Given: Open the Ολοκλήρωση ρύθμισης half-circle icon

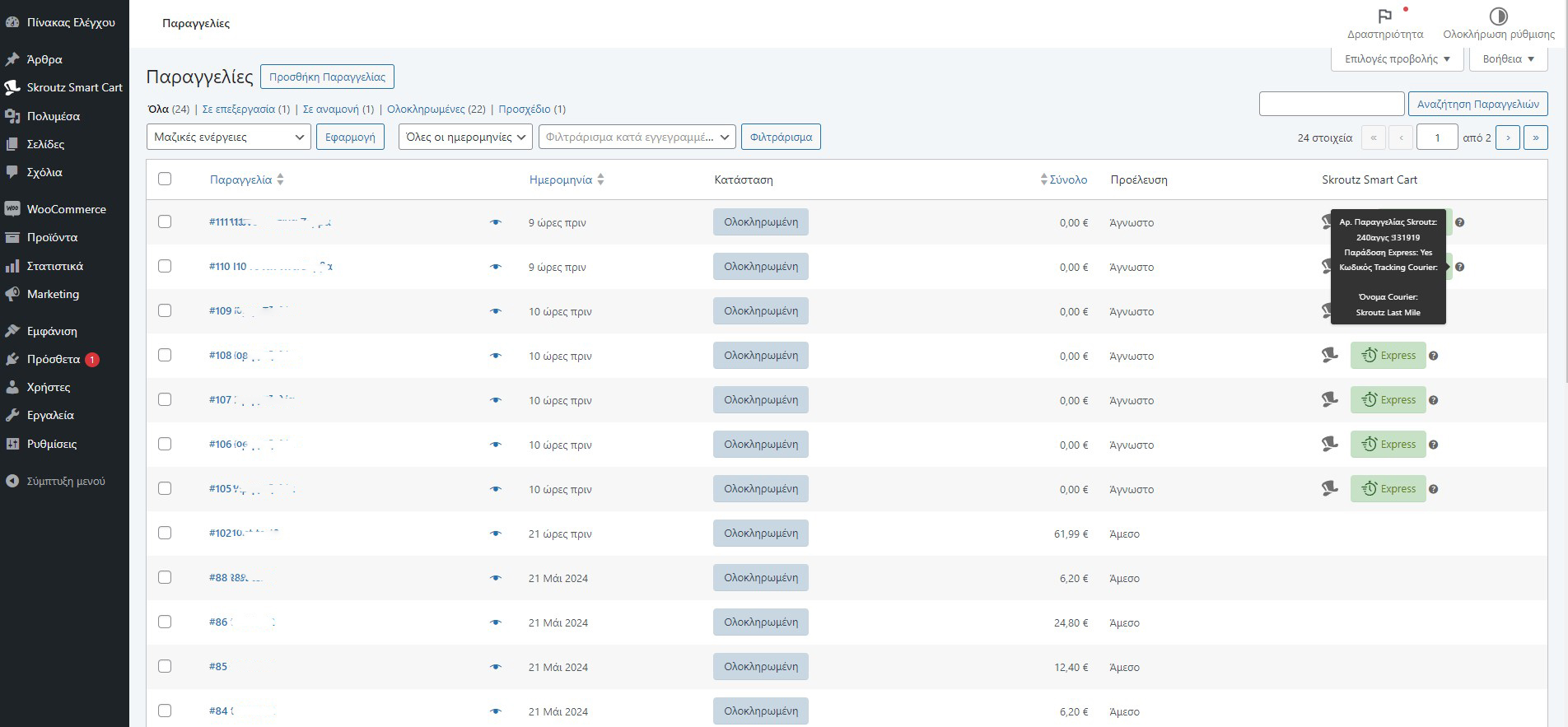Looking at the screenshot, I should click(x=1498, y=16).
